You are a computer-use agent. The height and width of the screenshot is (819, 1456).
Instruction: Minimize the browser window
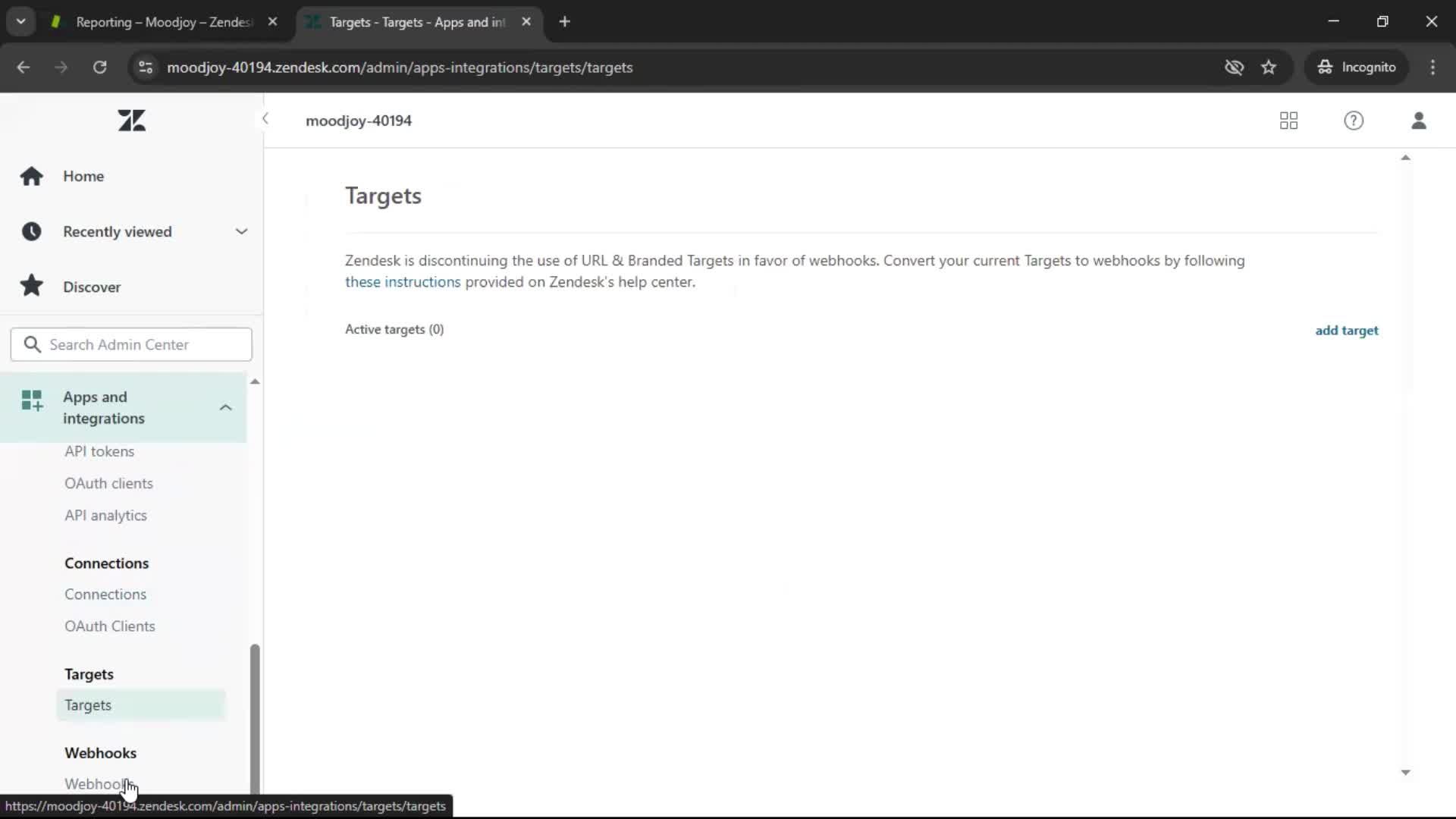[1333, 21]
